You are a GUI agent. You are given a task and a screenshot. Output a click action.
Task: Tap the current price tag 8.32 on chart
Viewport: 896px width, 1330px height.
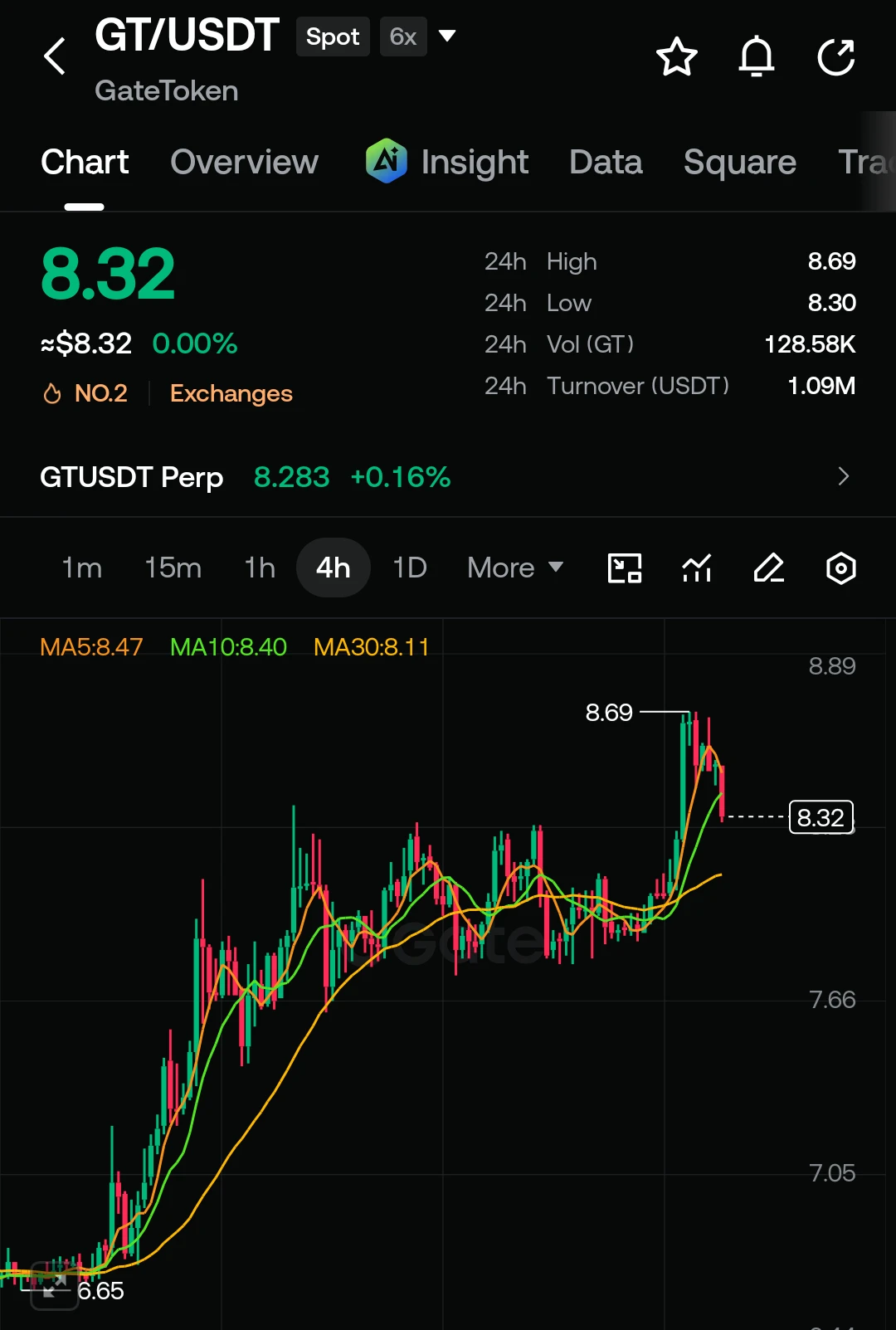(x=821, y=817)
